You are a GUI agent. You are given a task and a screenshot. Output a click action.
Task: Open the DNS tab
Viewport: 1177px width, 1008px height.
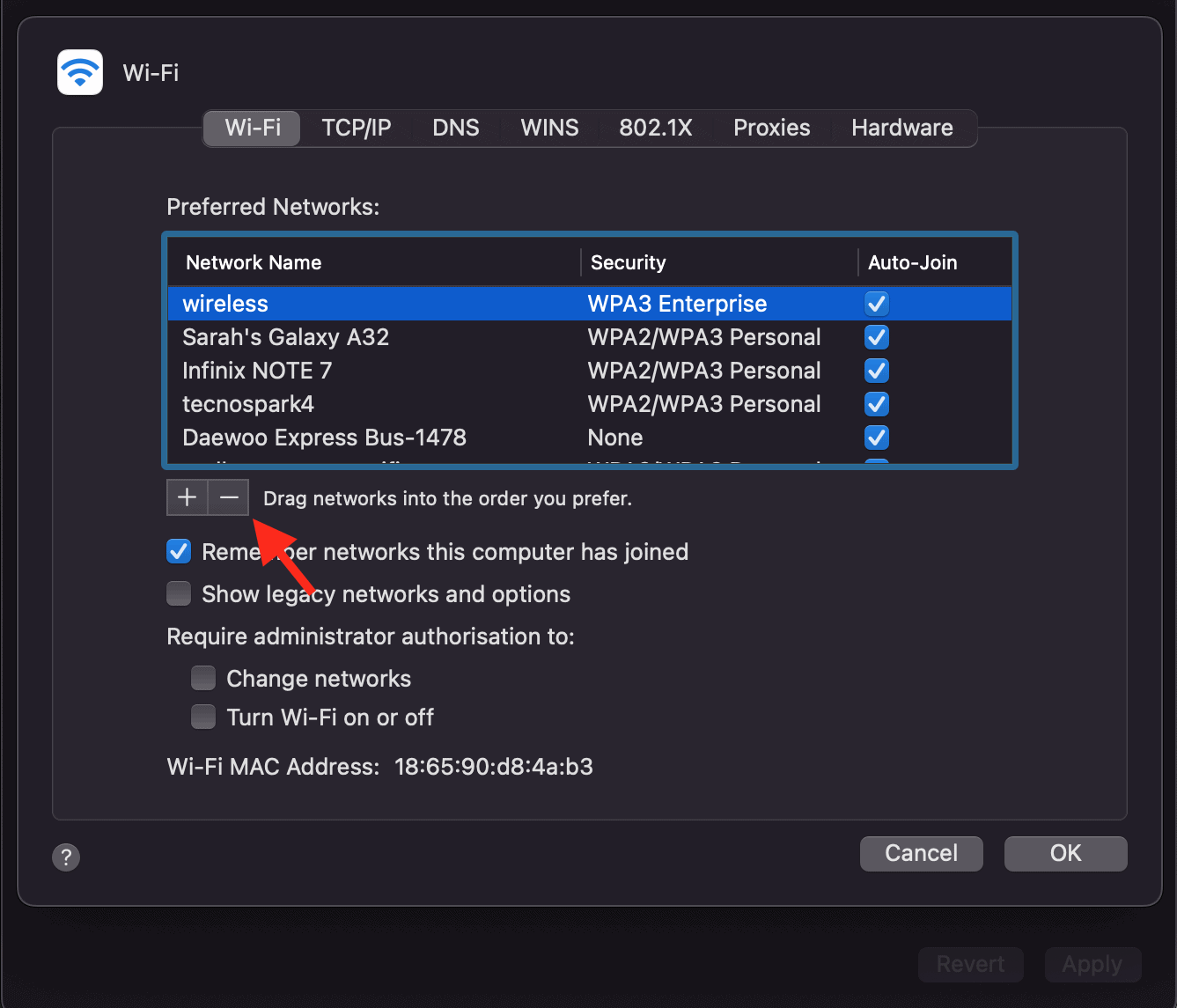(455, 128)
